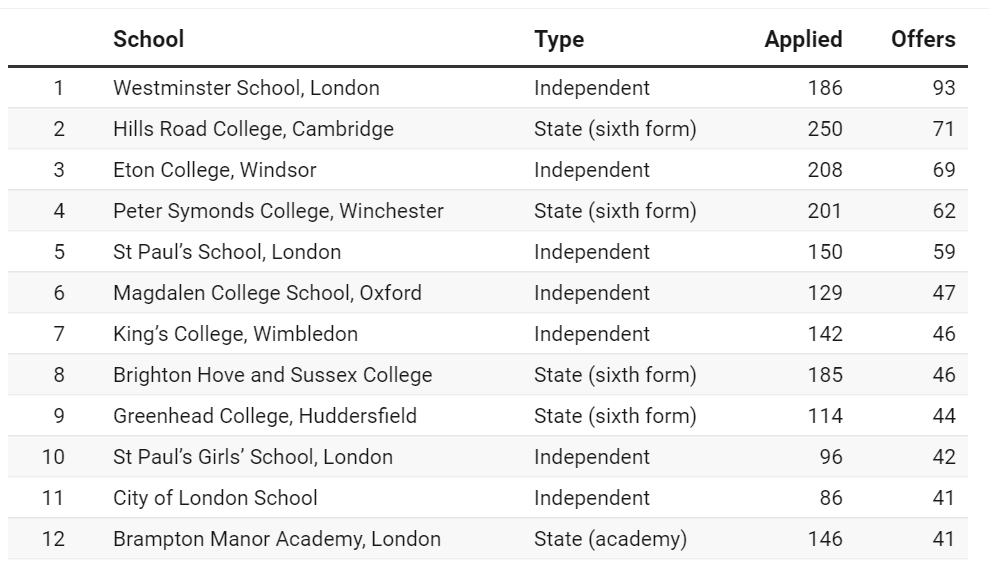Click the School column header
The height and width of the screenshot is (561, 989).
click(x=149, y=39)
